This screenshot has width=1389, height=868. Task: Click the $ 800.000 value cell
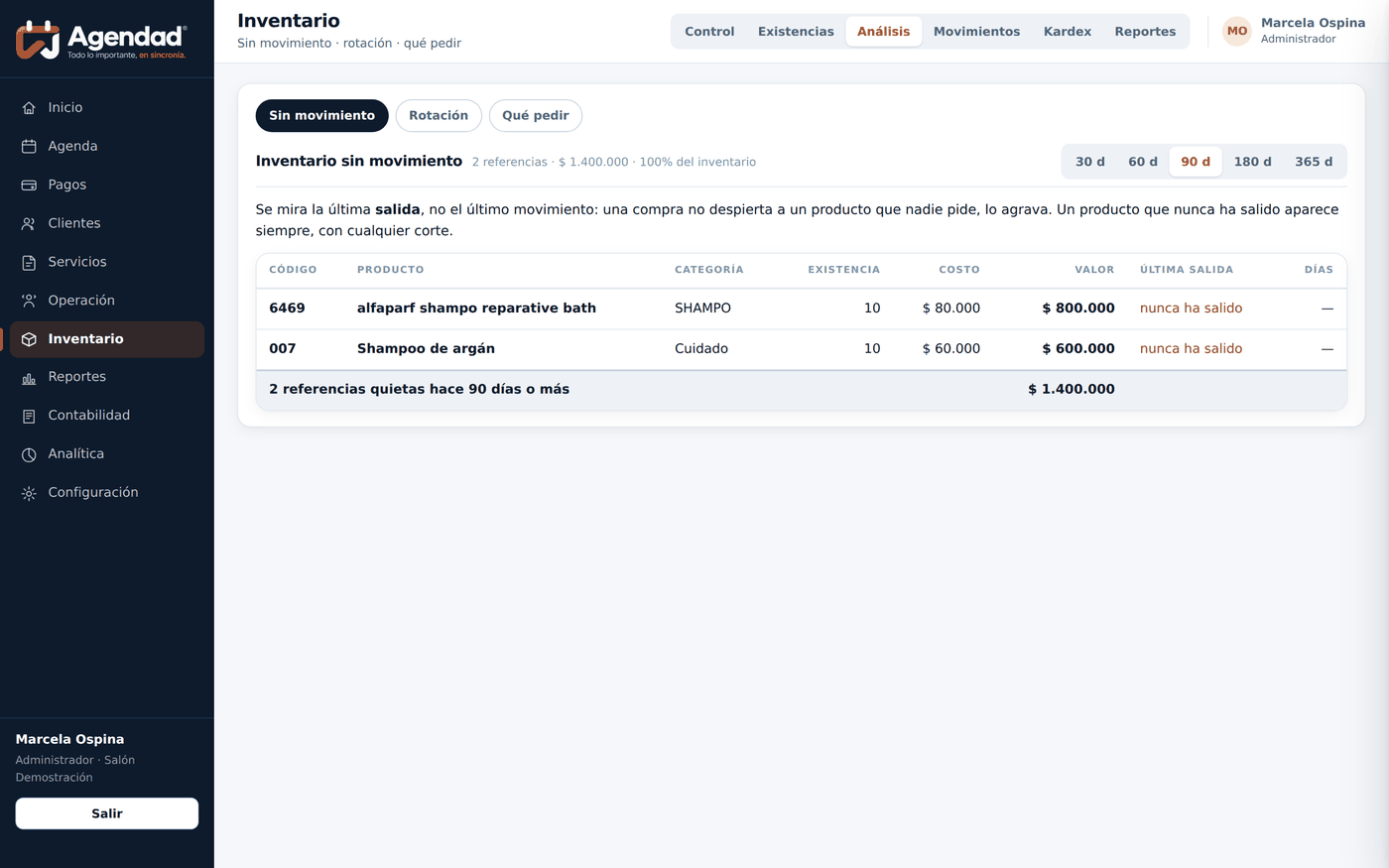[1078, 309]
